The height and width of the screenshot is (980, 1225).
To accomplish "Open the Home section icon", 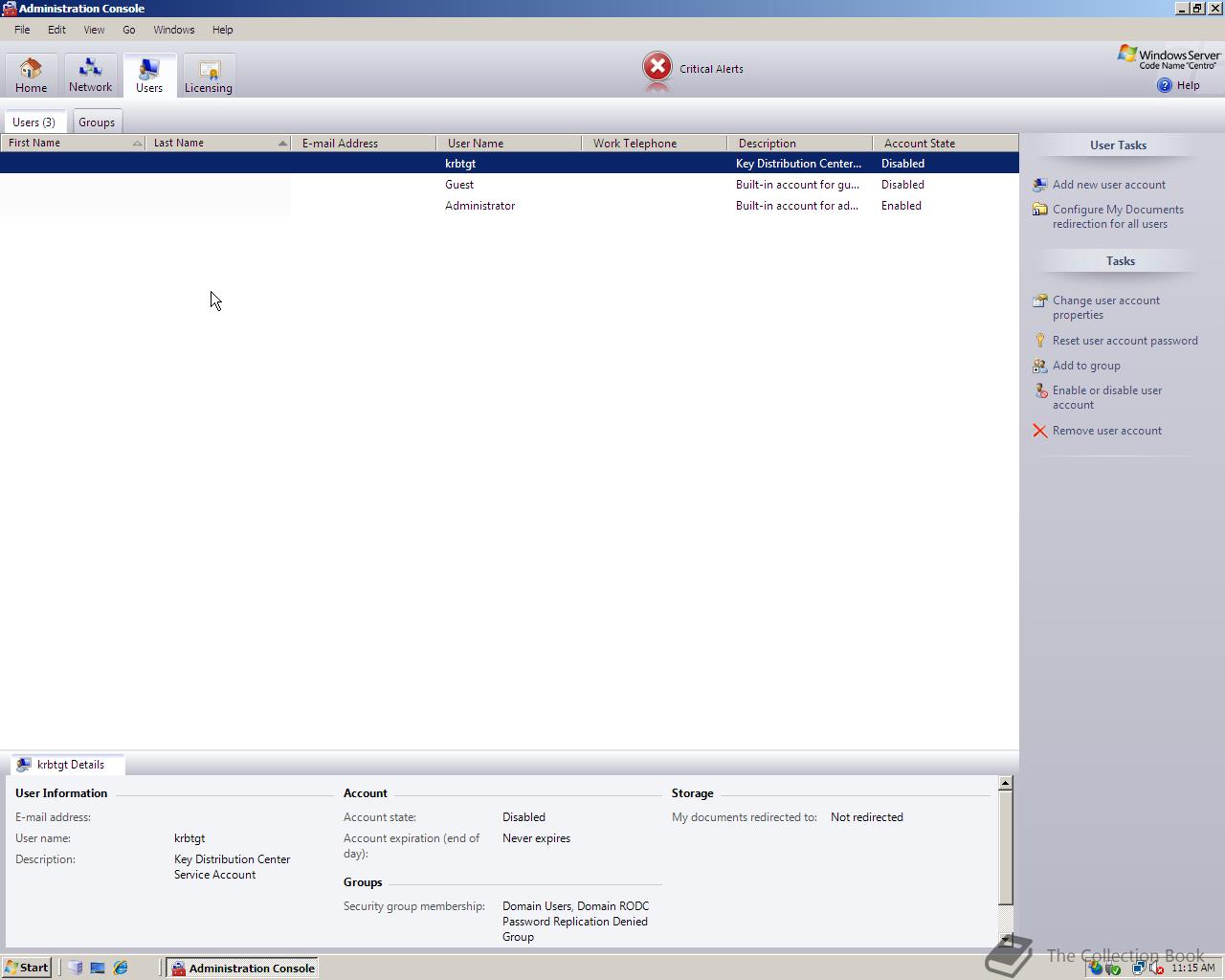I will [x=31, y=68].
